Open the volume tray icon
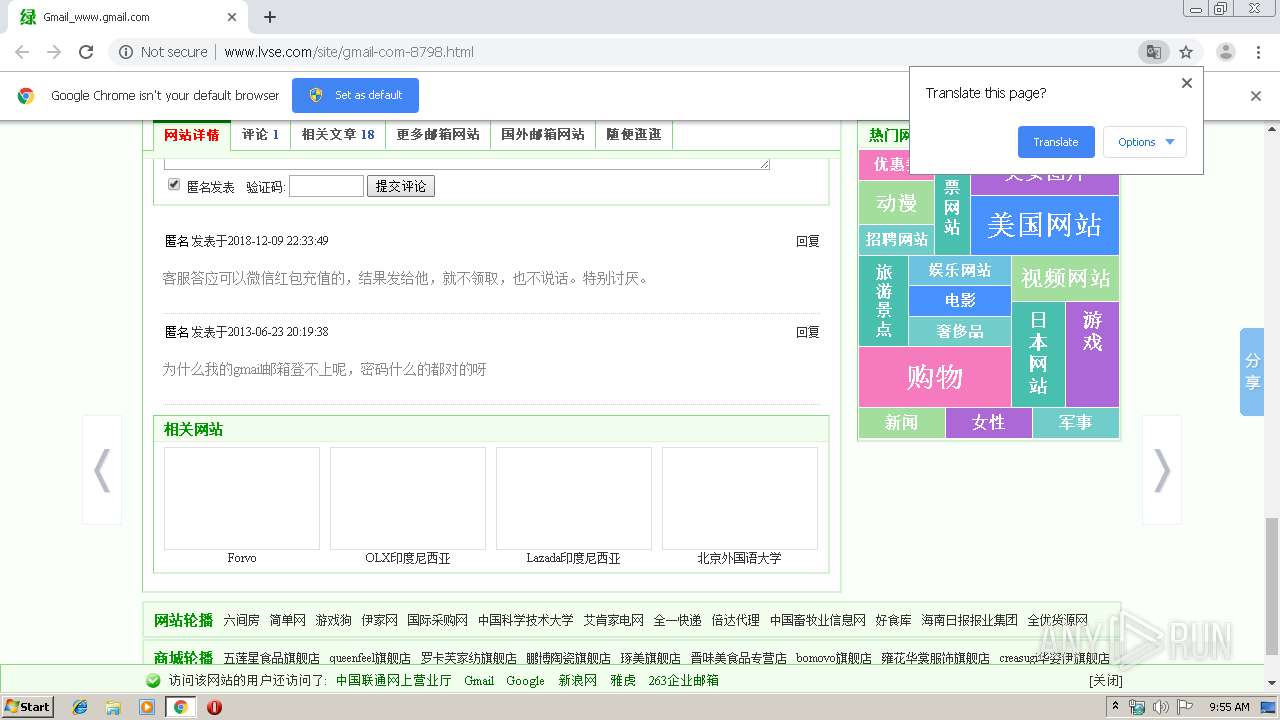Viewport: 1280px width, 720px height. pyautogui.click(x=1161, y=707)
